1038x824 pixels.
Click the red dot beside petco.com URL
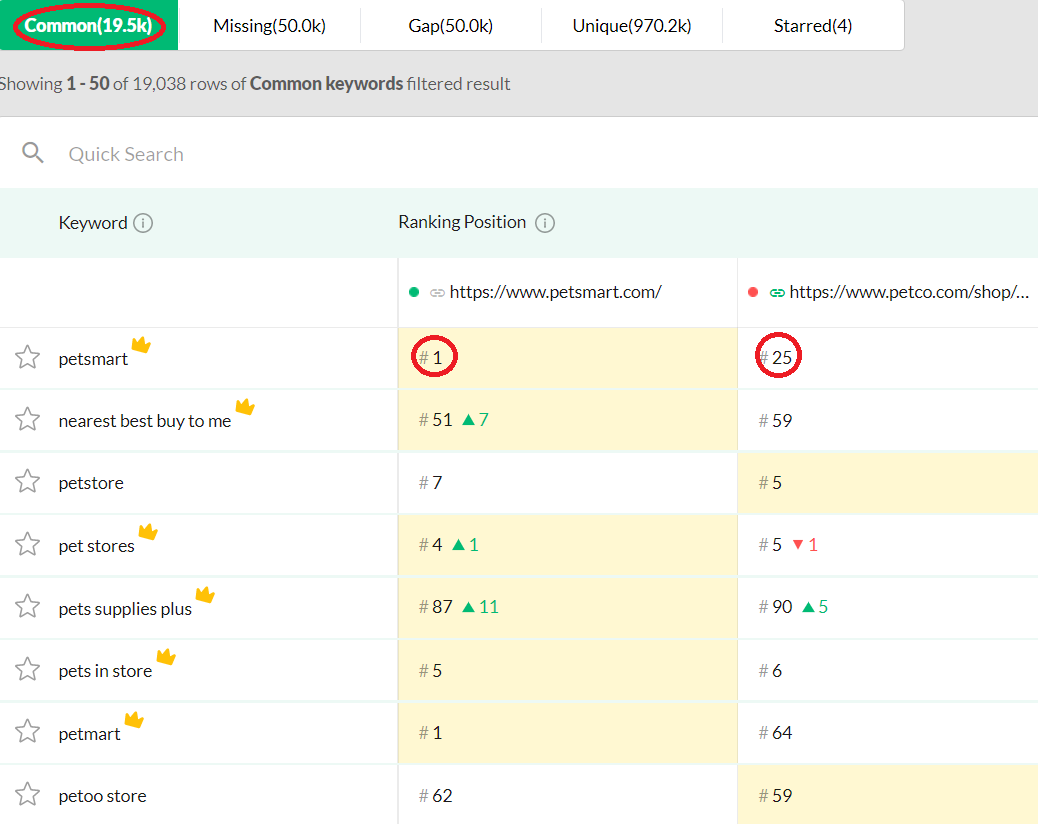[x=753, y=293]
